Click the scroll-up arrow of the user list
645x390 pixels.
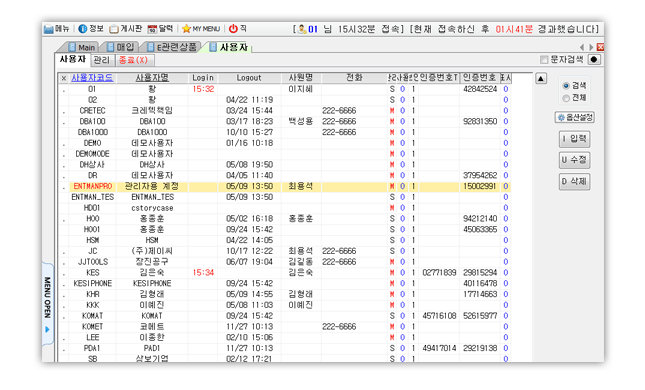click(x=541, y=79)
